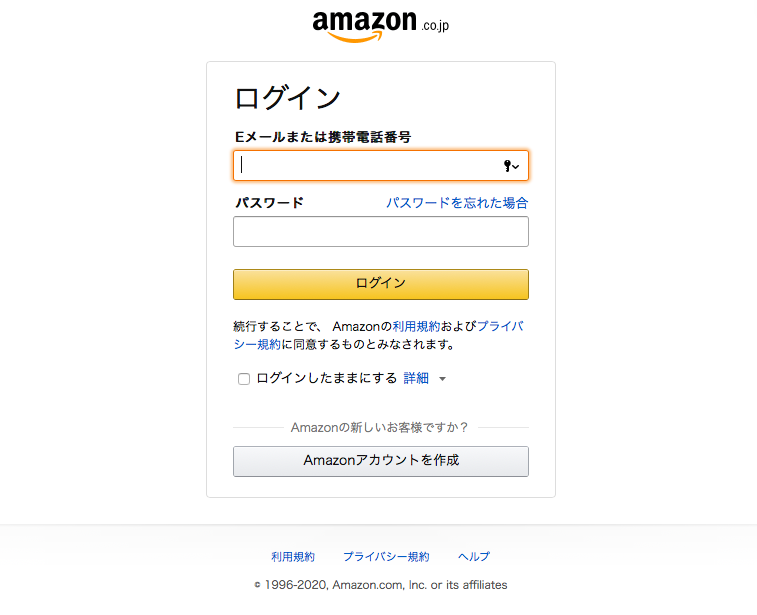Image resolution: width=757 pixels, height=615 pixels.
Task: Click the ログインしたままにする label text
Action: pos(327,378)
